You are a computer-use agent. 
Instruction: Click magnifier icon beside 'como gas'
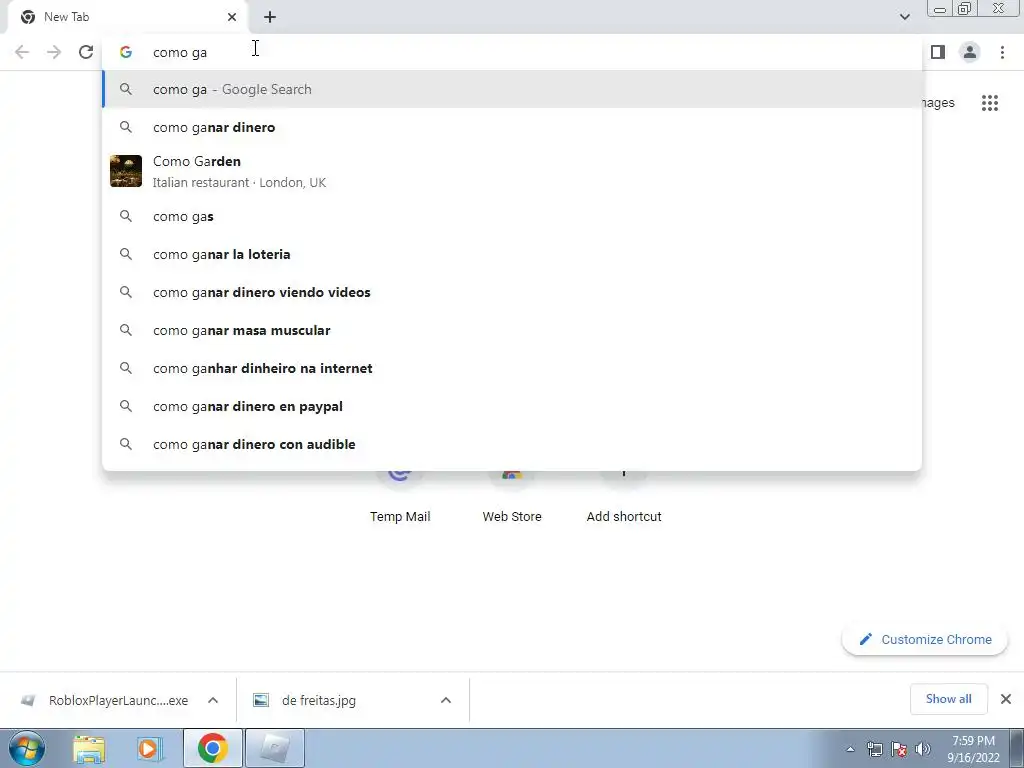click(126, 216)
